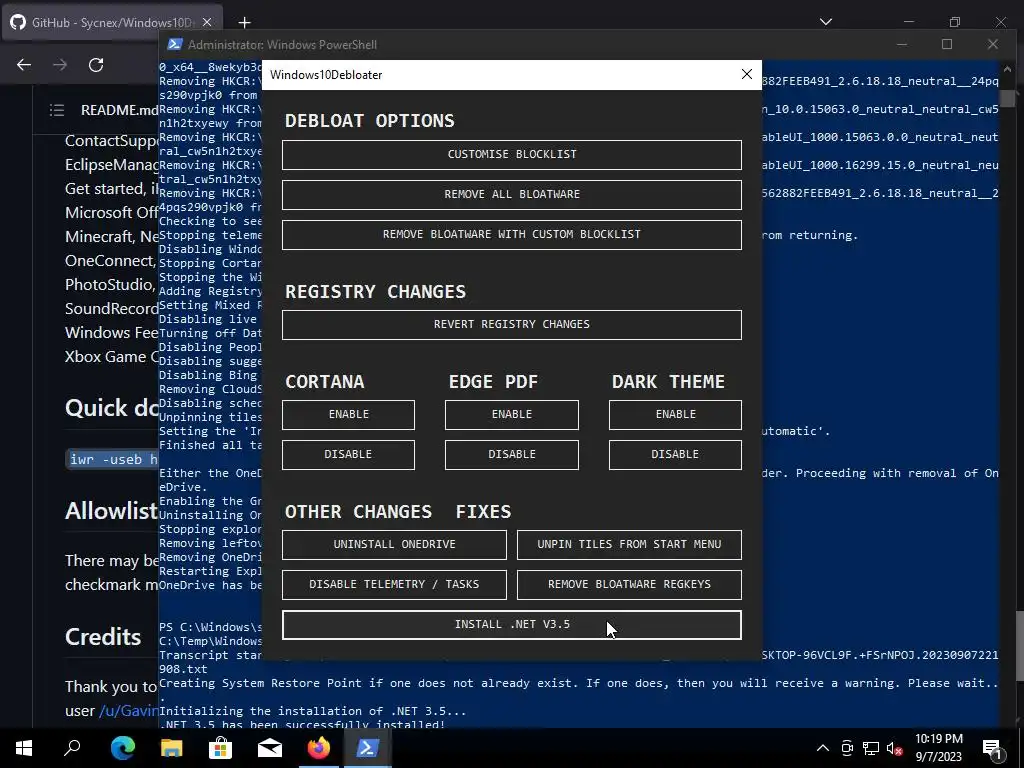Click '.NET 3.5 has been successfully installed!' line

coord(302,724)
